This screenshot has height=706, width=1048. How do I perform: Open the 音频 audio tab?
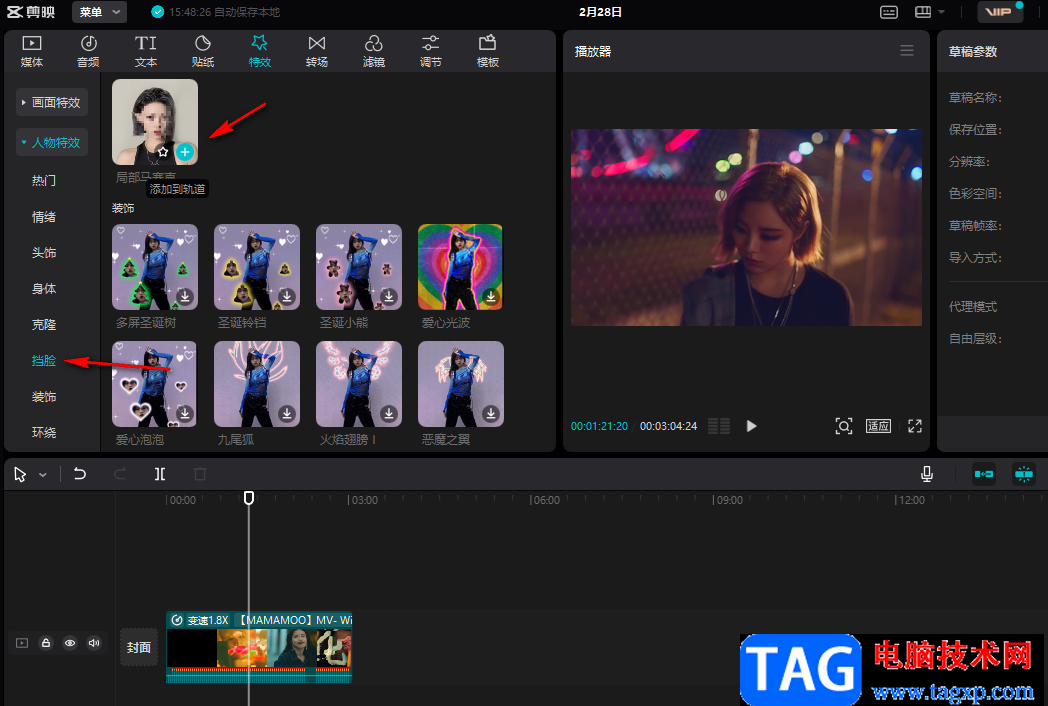coord(88,51)
